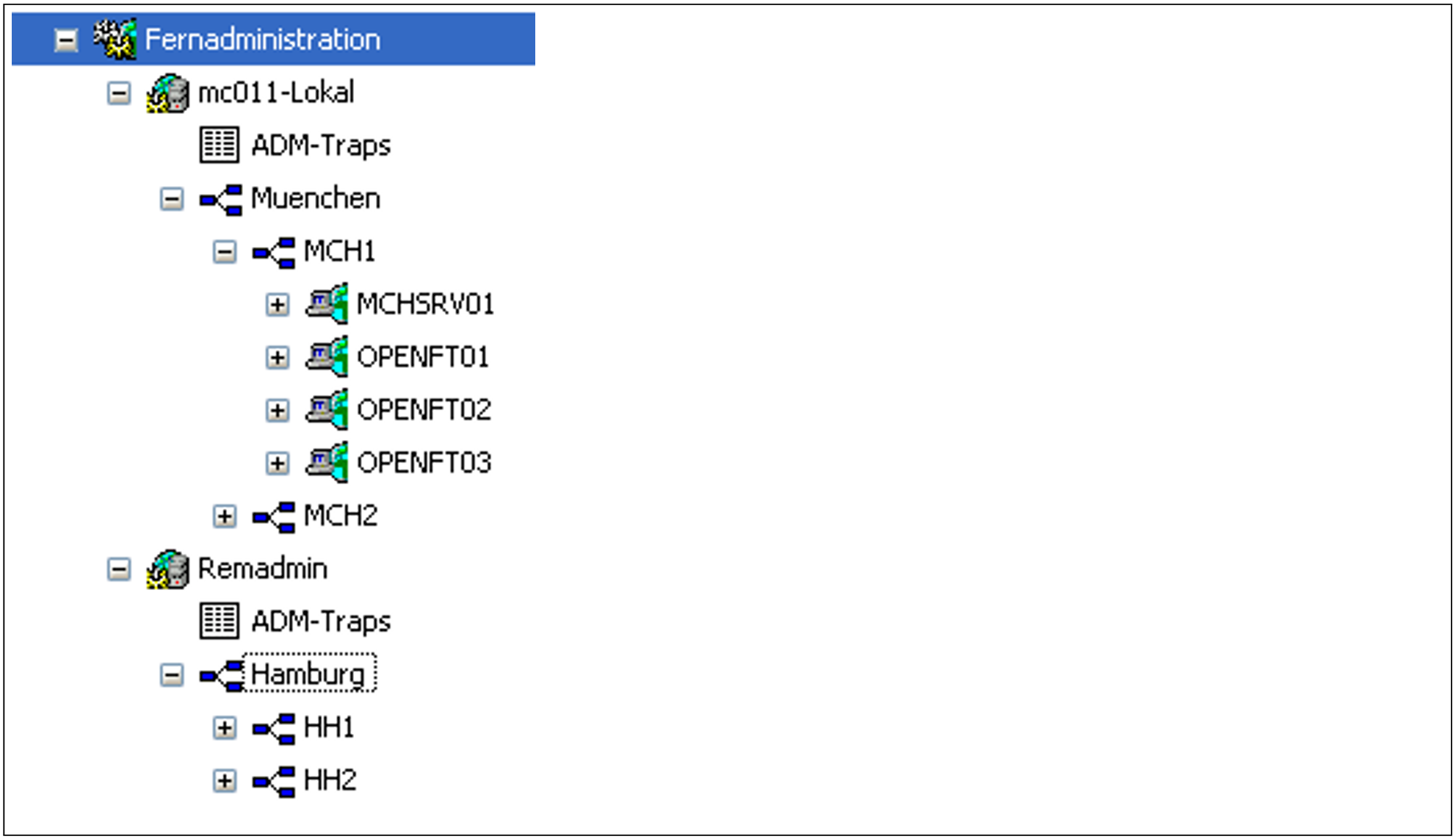Click the mc011-Lokal server icon

167,93
